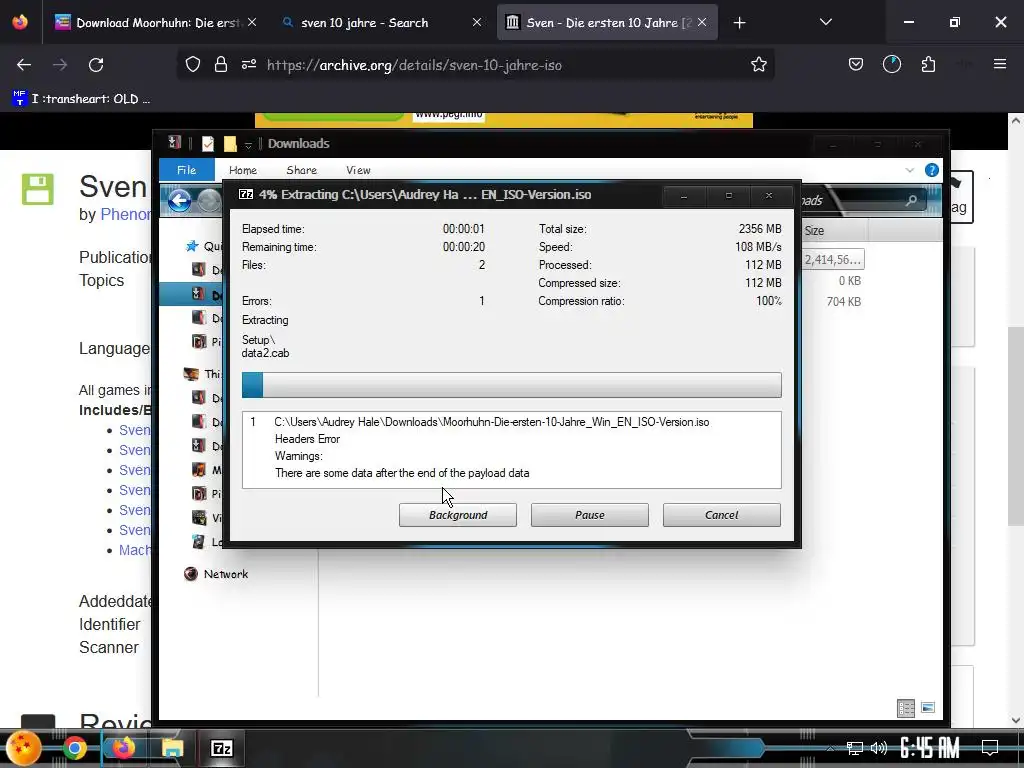Close the sven 10 jahre Search tab

coord(477,23)
